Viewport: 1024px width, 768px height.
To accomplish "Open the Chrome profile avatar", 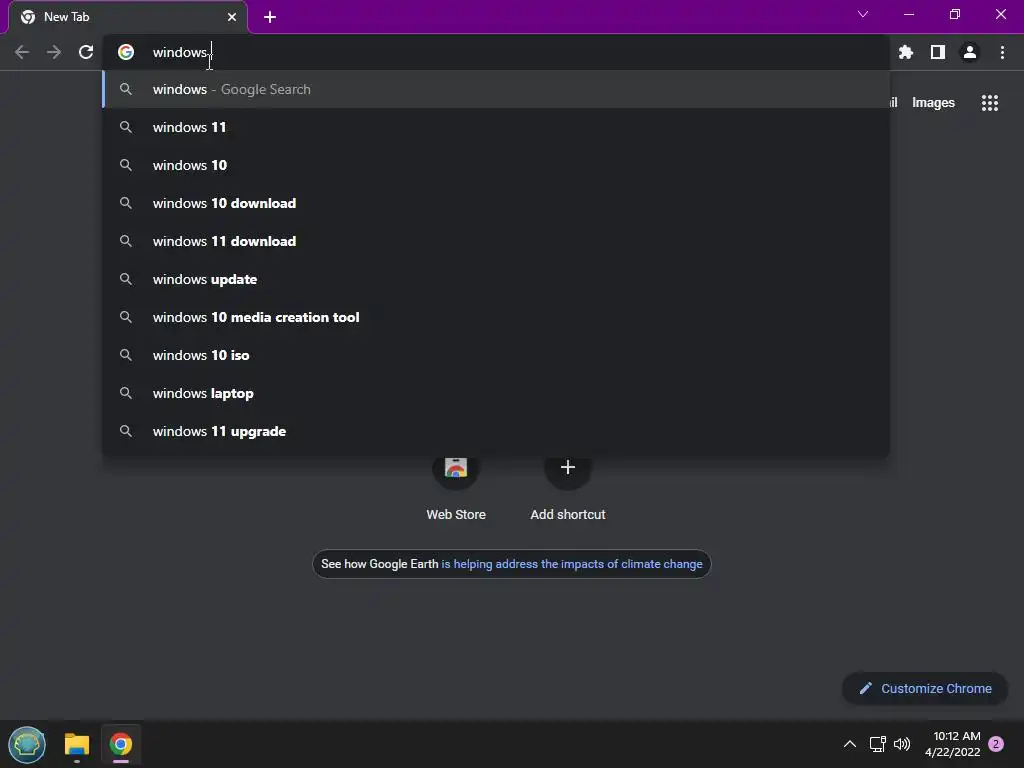I will click(970, 52).
